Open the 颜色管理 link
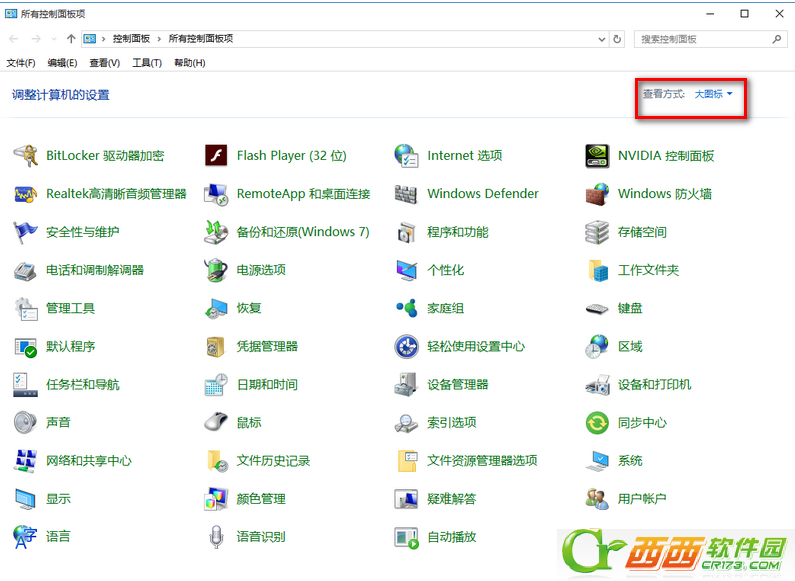This screenshot has width=795, height=581. pyautogui.click(x=261, y=499)
